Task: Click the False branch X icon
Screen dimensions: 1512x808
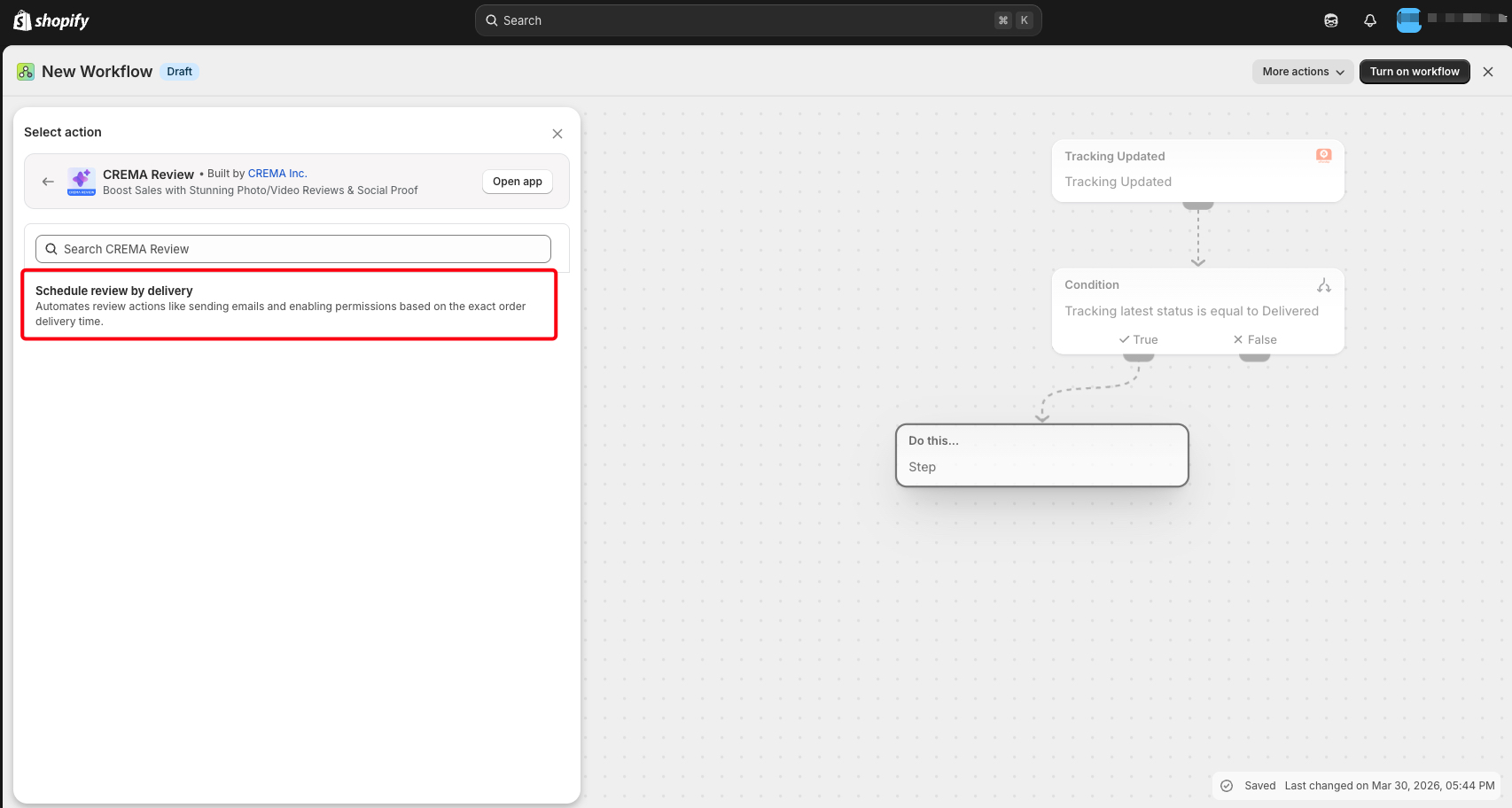Action: [x=1238, y=339]
